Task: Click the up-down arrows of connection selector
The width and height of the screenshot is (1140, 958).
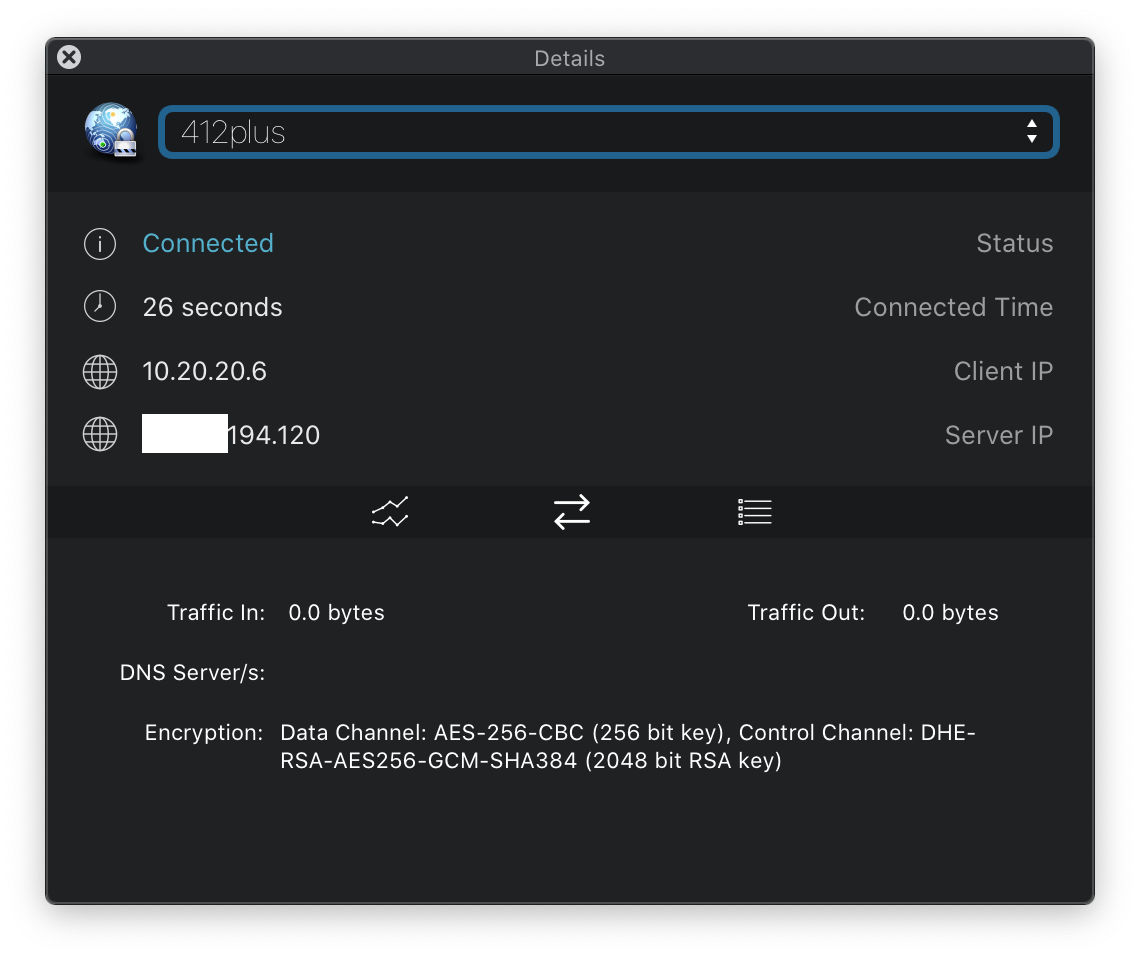Action: pyautogui.click(x=1032, y=132)
